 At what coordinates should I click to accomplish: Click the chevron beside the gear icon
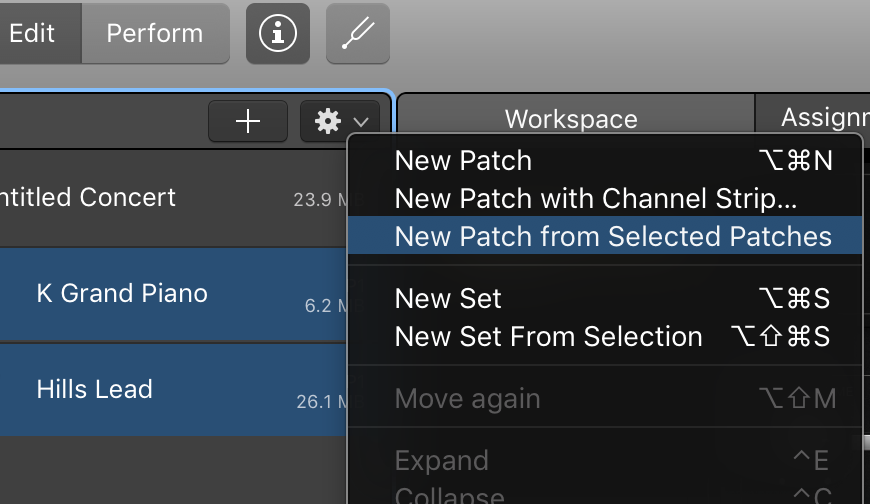click(361, 122)
